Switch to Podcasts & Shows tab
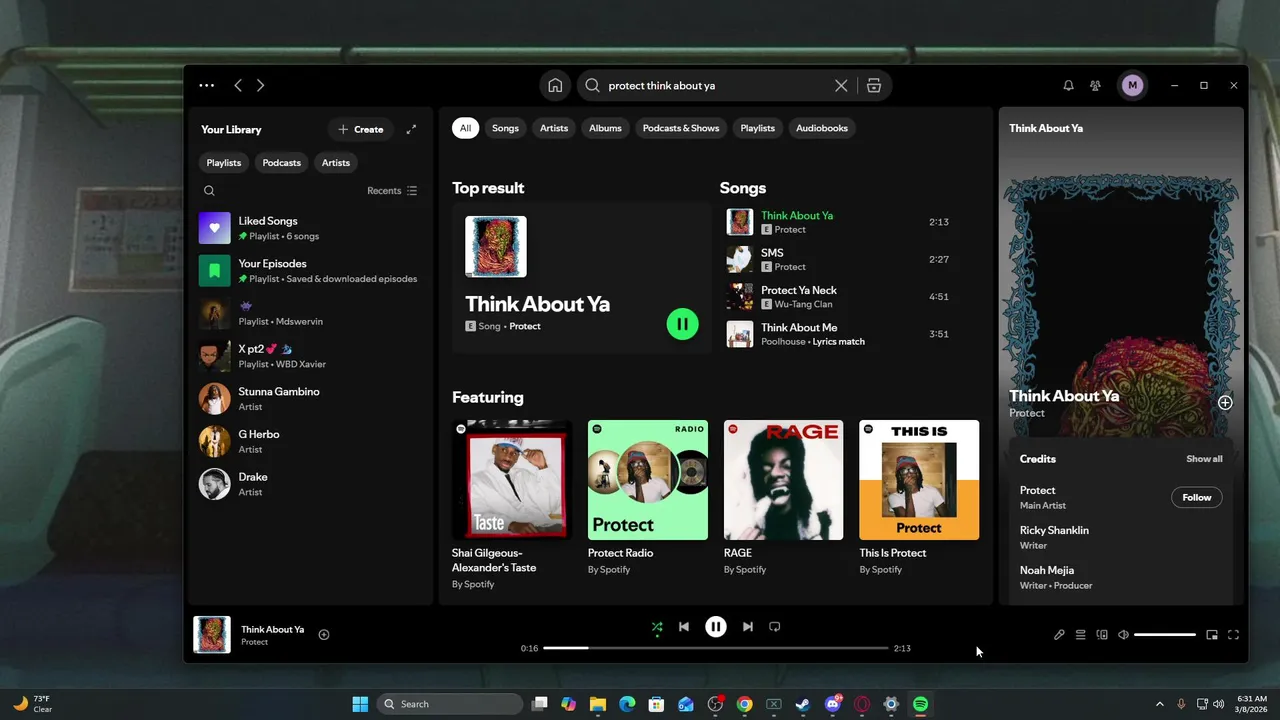The image size is (1280, 720). [681, 128]
